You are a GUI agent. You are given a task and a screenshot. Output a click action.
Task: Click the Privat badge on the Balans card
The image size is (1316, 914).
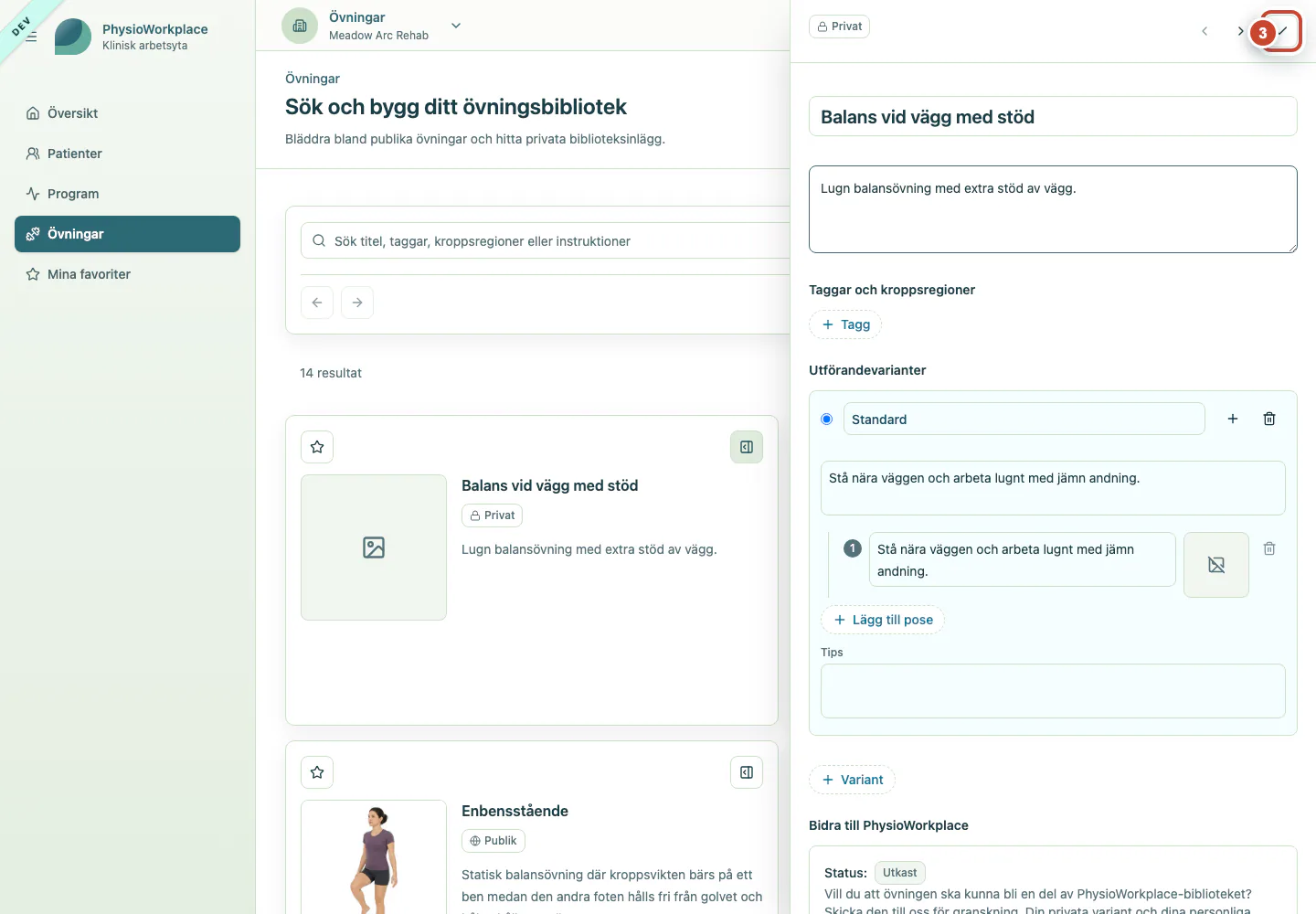492,515
